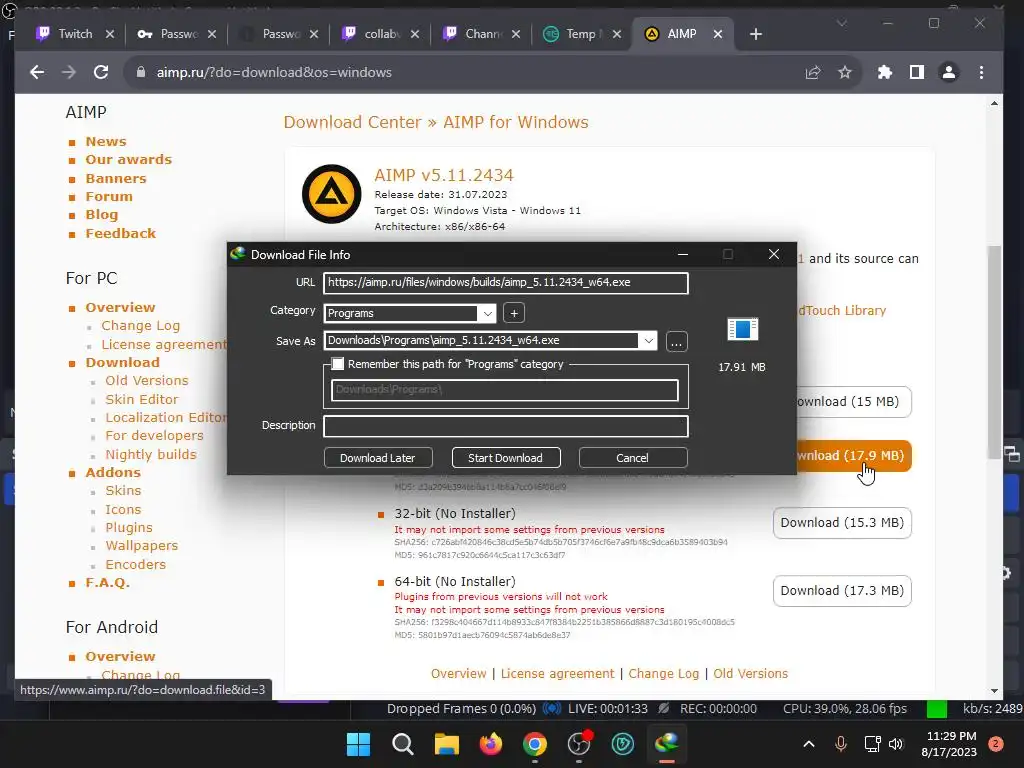The image size is (1024, 768).
Task: Open the Skin Editor link
Action: (x=142, y=400)
